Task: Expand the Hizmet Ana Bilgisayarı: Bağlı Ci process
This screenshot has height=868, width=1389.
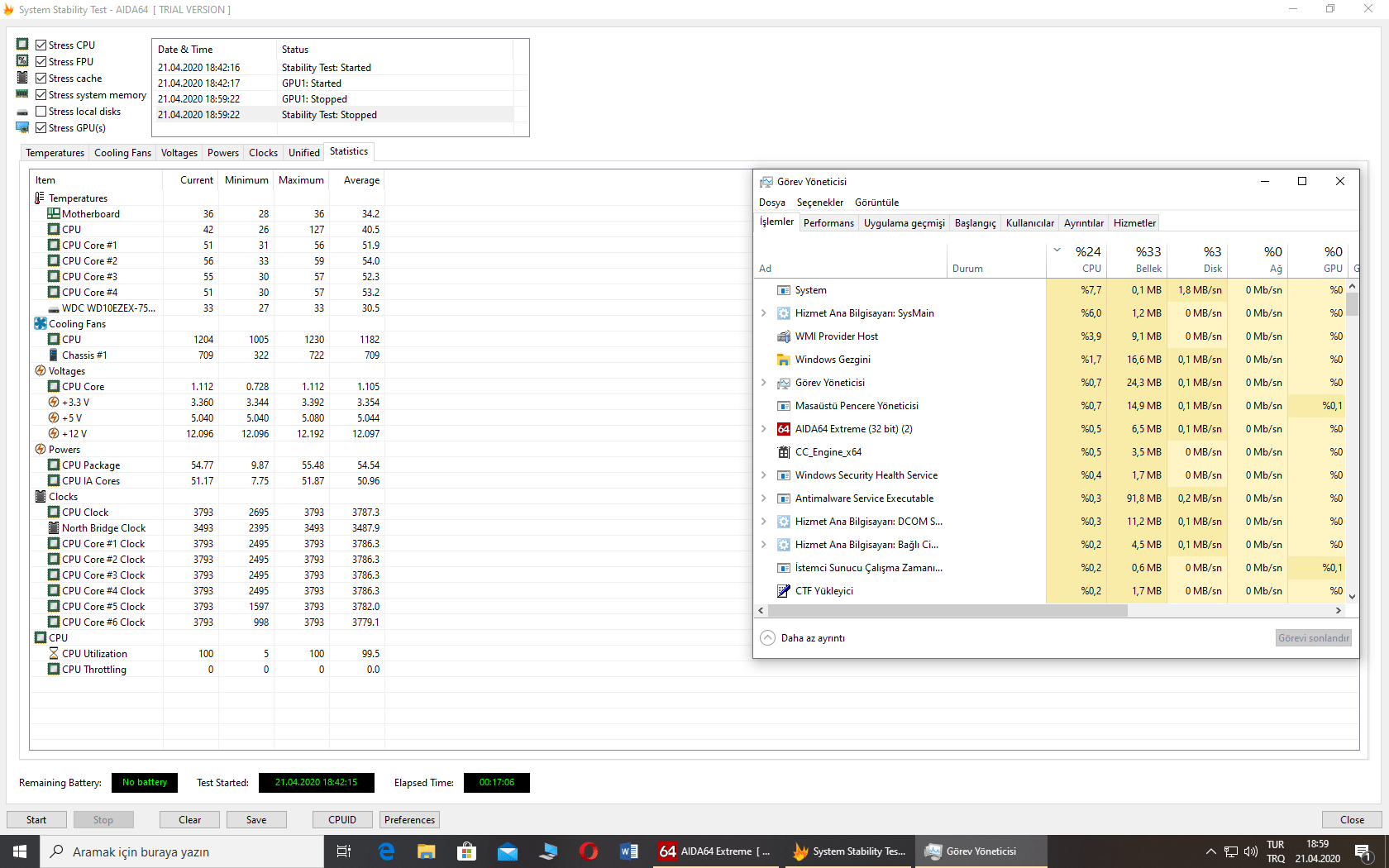Action: click(764, 545)
